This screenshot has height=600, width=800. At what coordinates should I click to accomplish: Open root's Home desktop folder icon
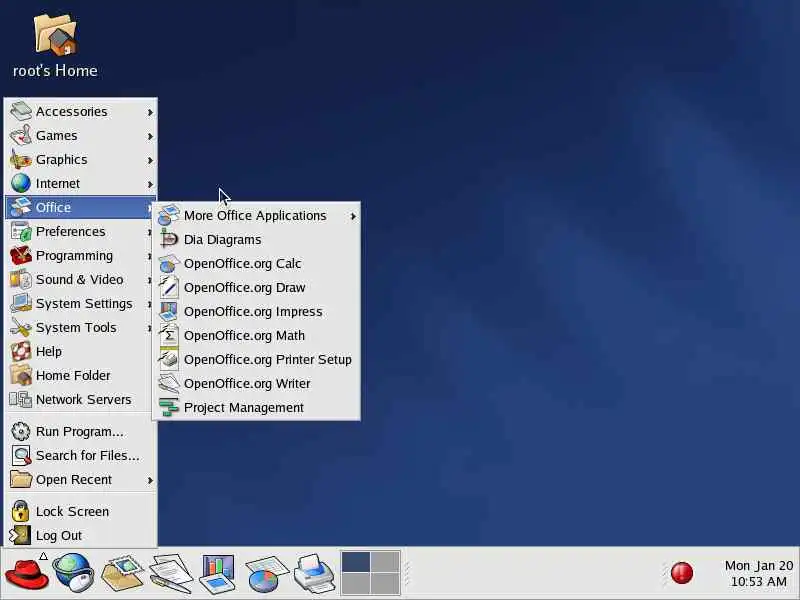coord(55,46)
